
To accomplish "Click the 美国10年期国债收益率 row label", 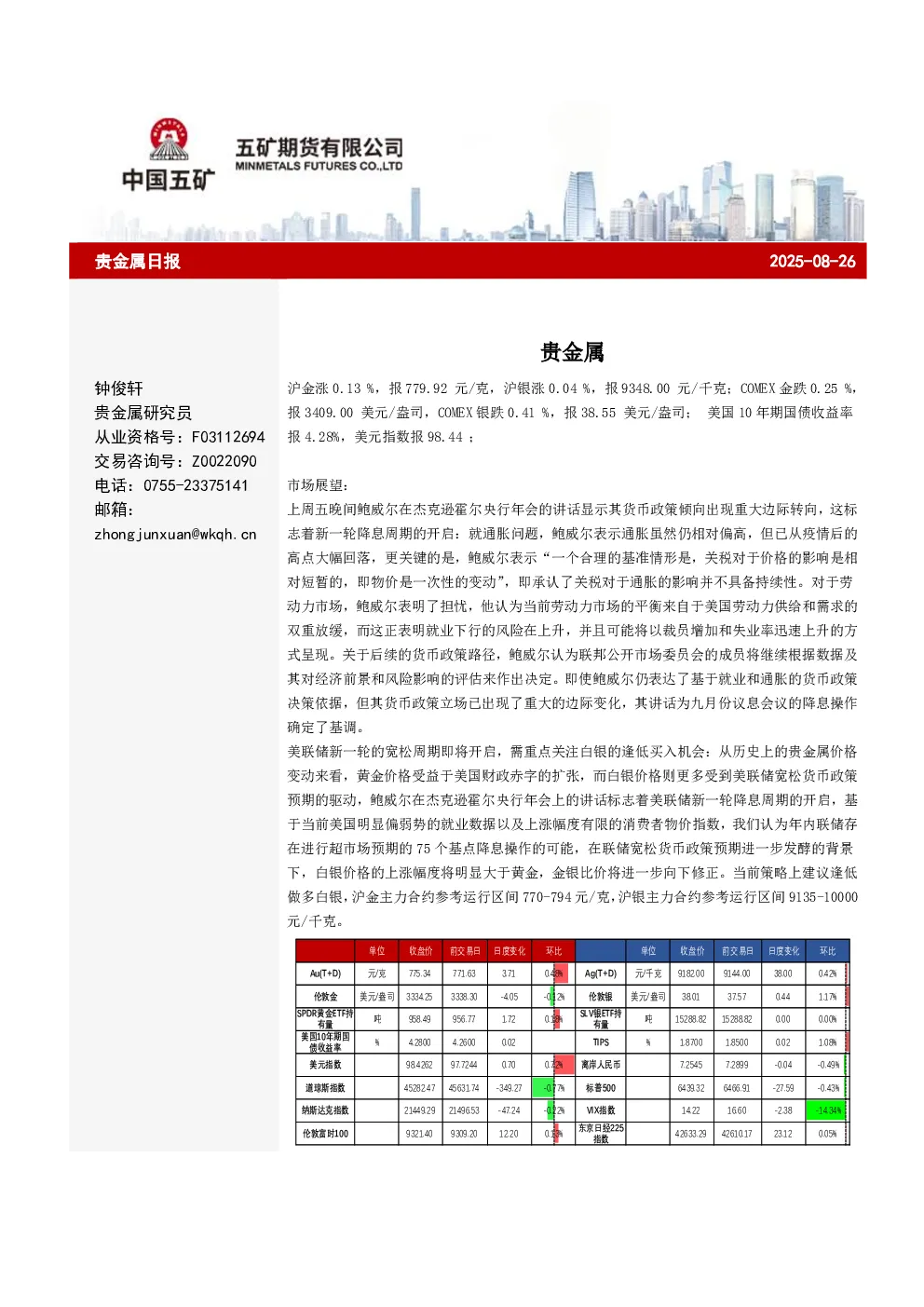I will [x=325, y=1042].
